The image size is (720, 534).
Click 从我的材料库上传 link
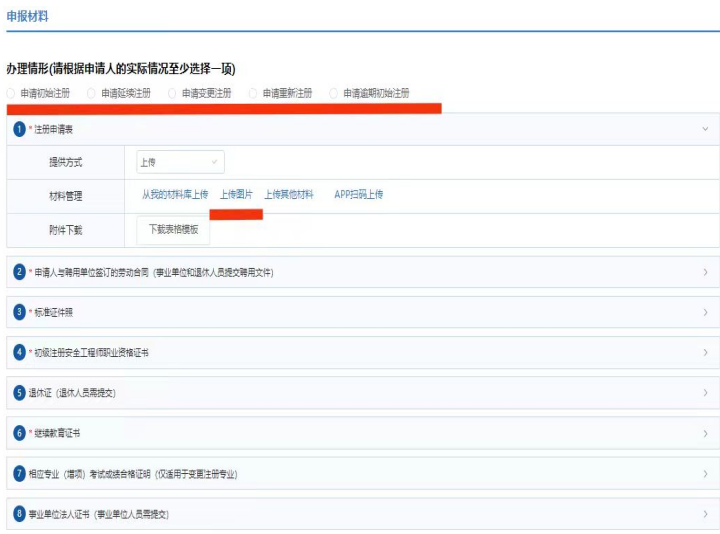pos(175,195)
